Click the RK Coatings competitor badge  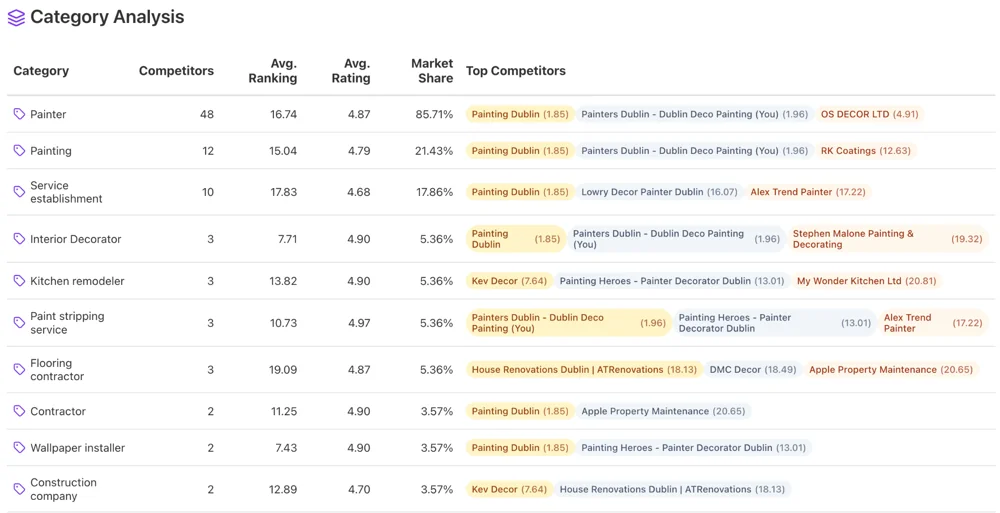point(865,151)
